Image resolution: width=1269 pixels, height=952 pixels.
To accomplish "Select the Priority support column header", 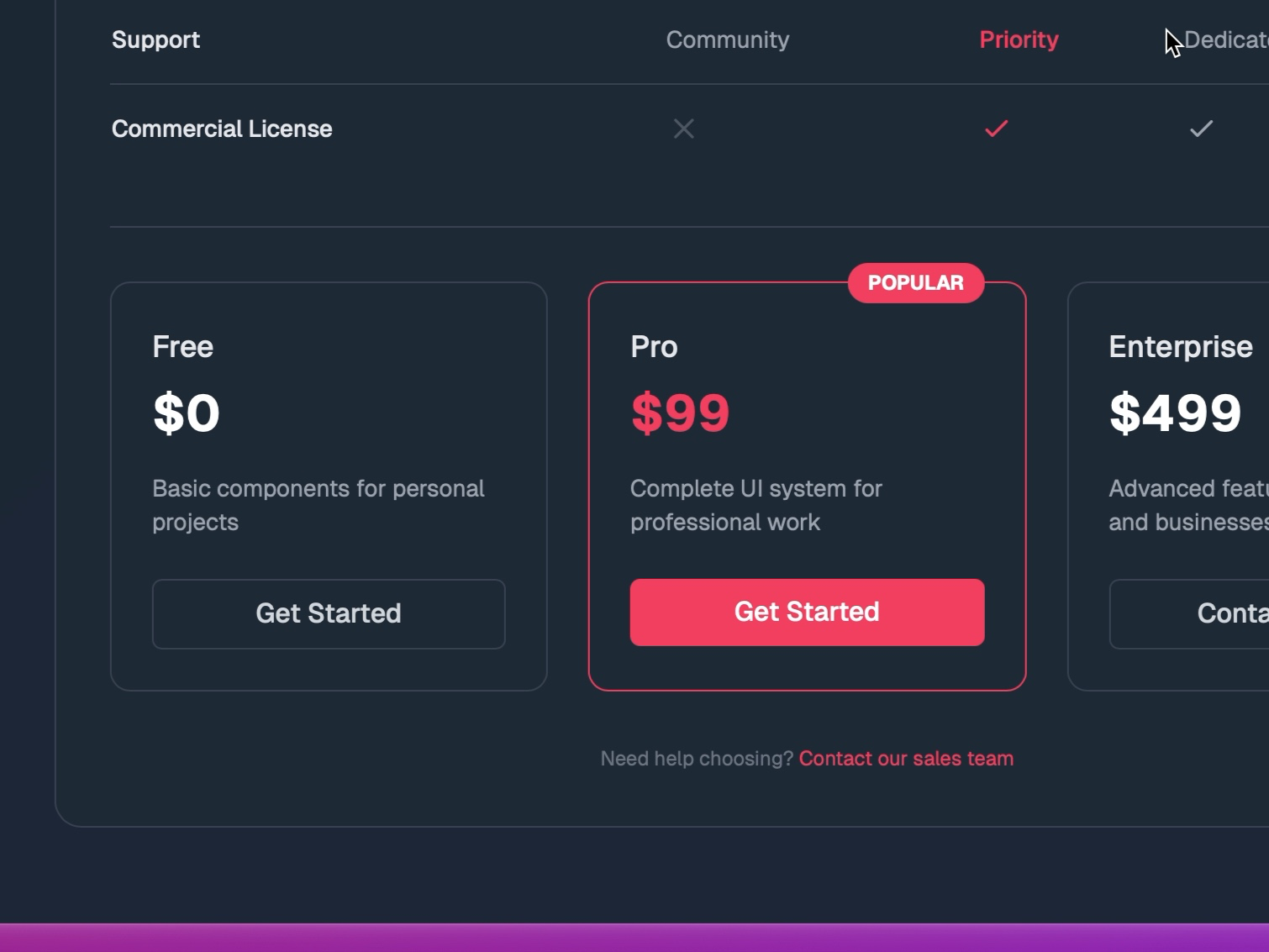I will [1018, 39].
